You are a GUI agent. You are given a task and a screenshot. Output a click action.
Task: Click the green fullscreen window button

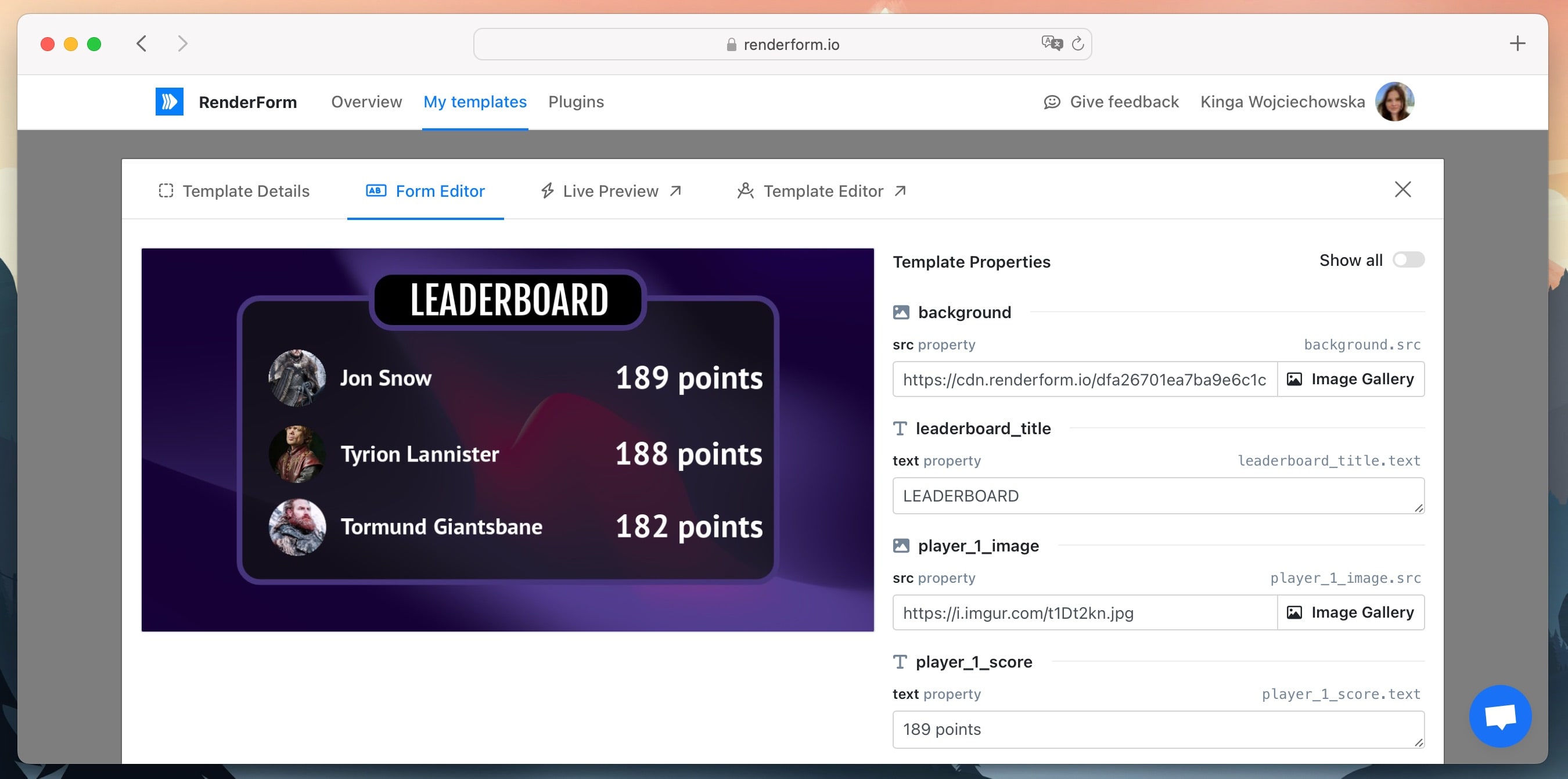click(x=94, y=44)
